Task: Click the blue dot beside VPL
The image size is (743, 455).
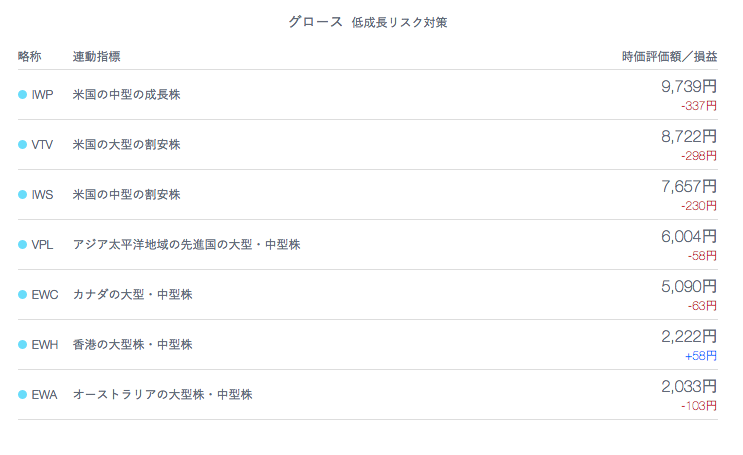Action: (22, 245)
